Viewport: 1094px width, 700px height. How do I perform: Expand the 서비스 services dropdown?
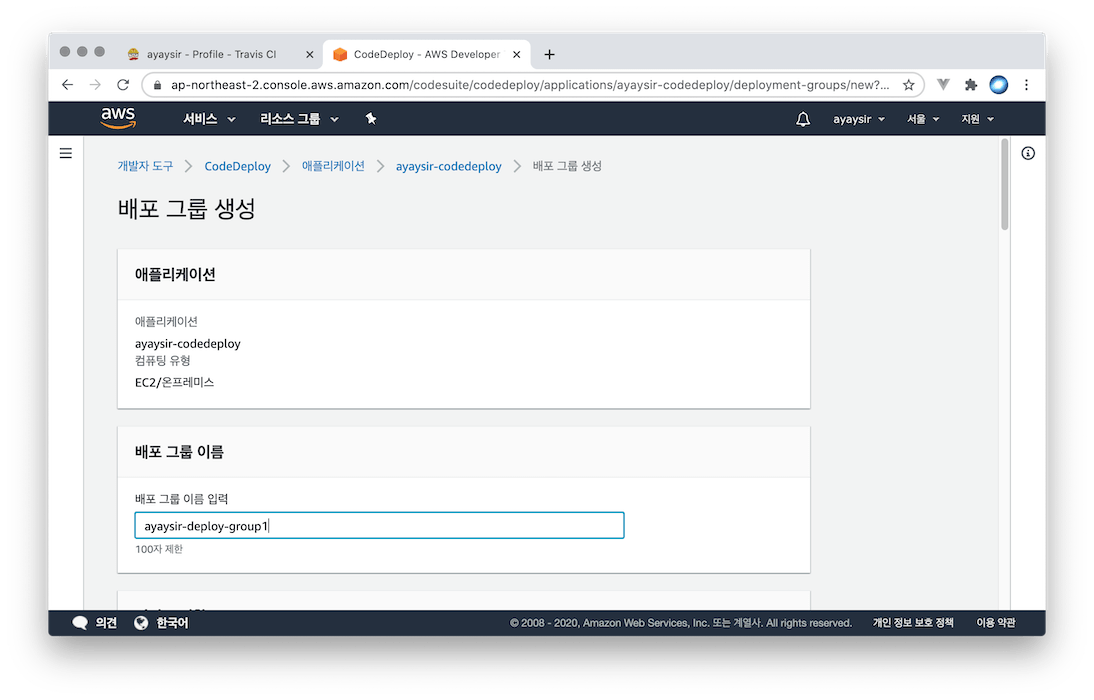pos(209,119)
